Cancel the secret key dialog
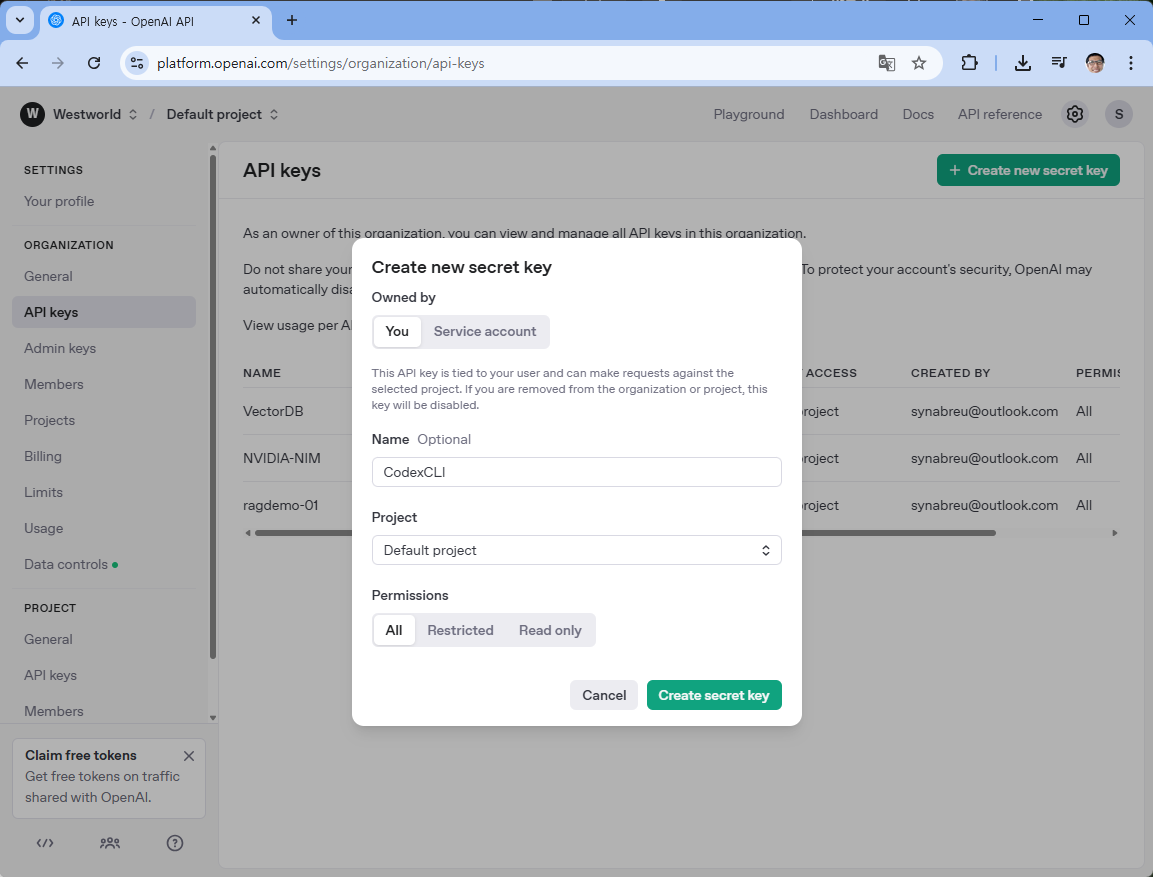 [x=604, y=695]
